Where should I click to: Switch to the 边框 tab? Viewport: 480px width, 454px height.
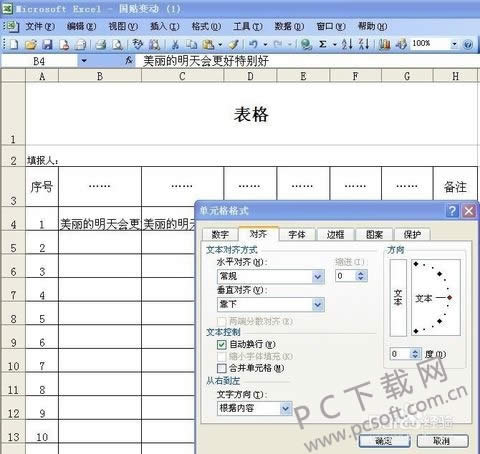pyautogui.click(x=335, y=235)
